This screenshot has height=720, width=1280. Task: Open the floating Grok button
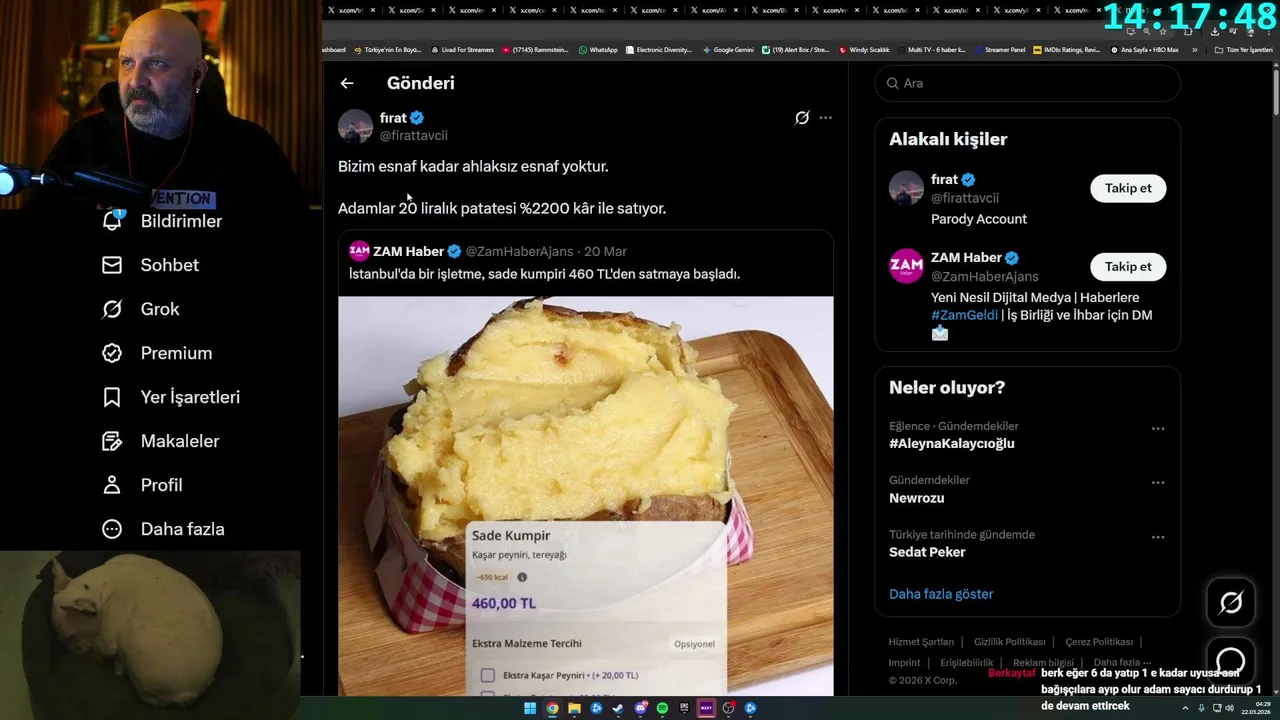point(1231,602)
